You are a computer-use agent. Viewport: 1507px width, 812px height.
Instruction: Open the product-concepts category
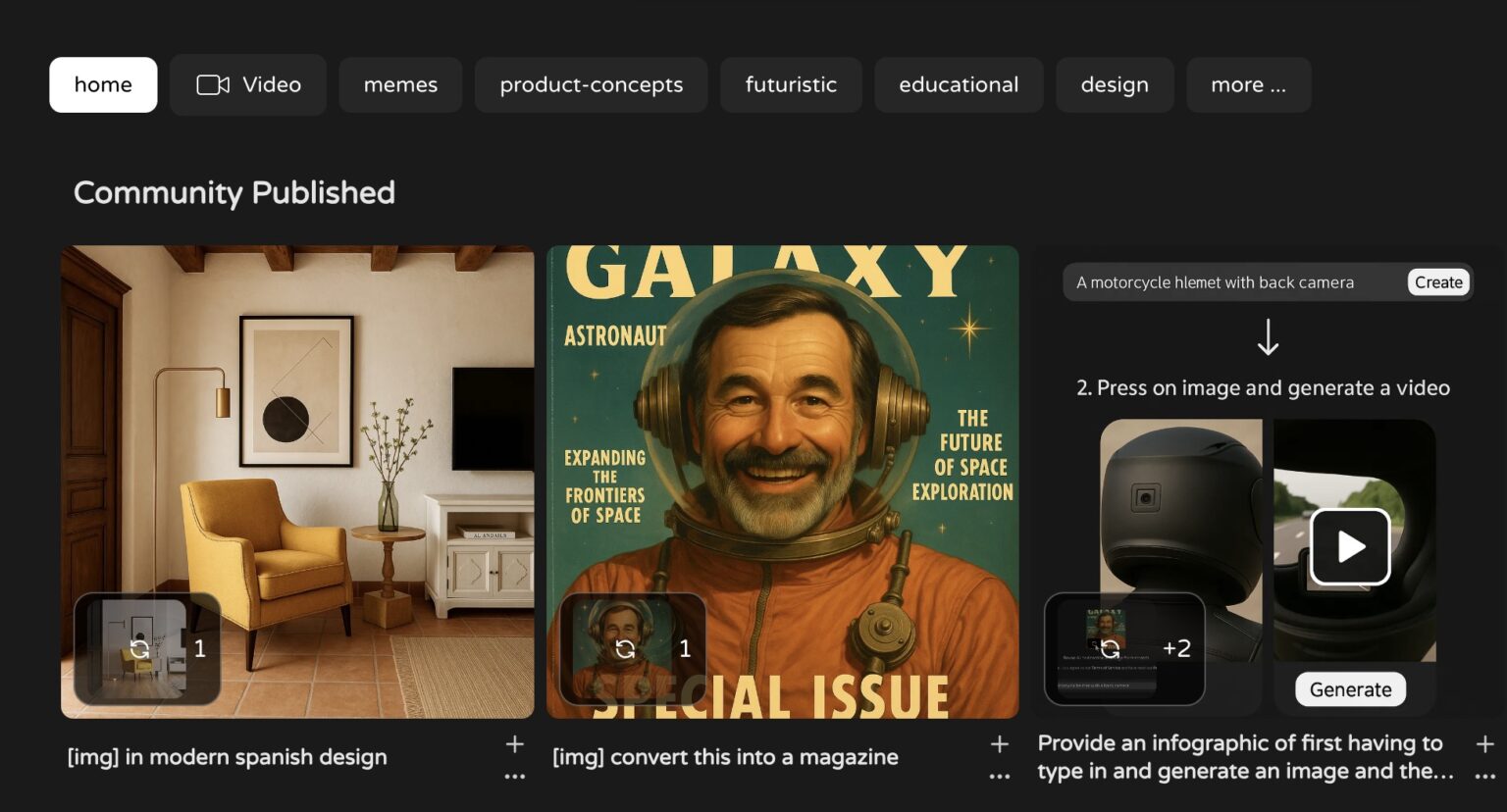coord(591,84)
